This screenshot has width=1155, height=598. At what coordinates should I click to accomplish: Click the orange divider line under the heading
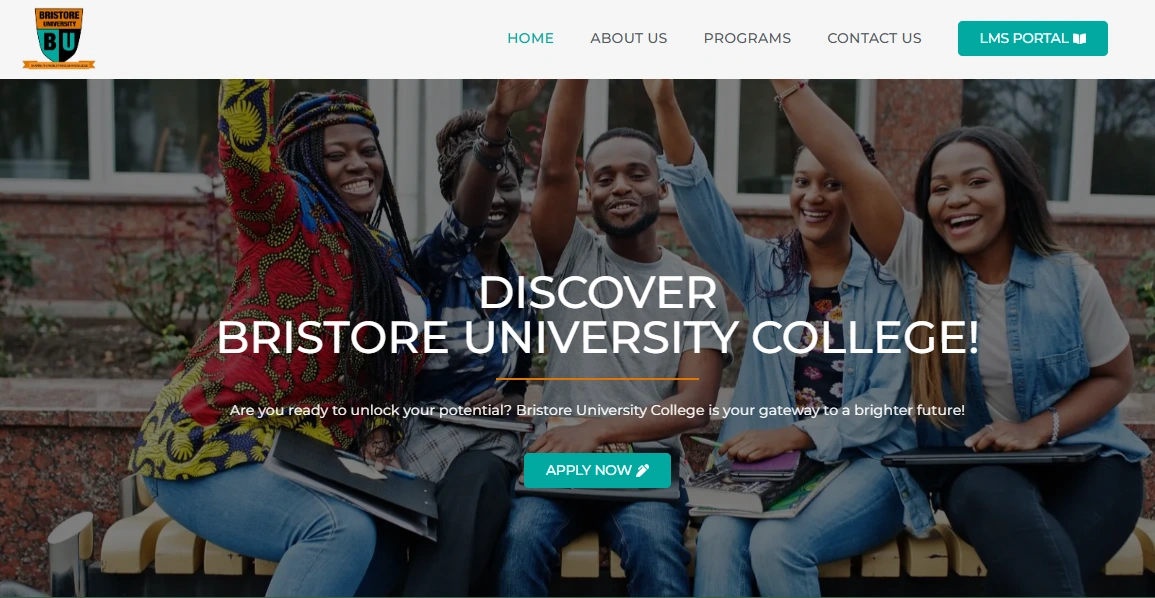coord(597,379)
